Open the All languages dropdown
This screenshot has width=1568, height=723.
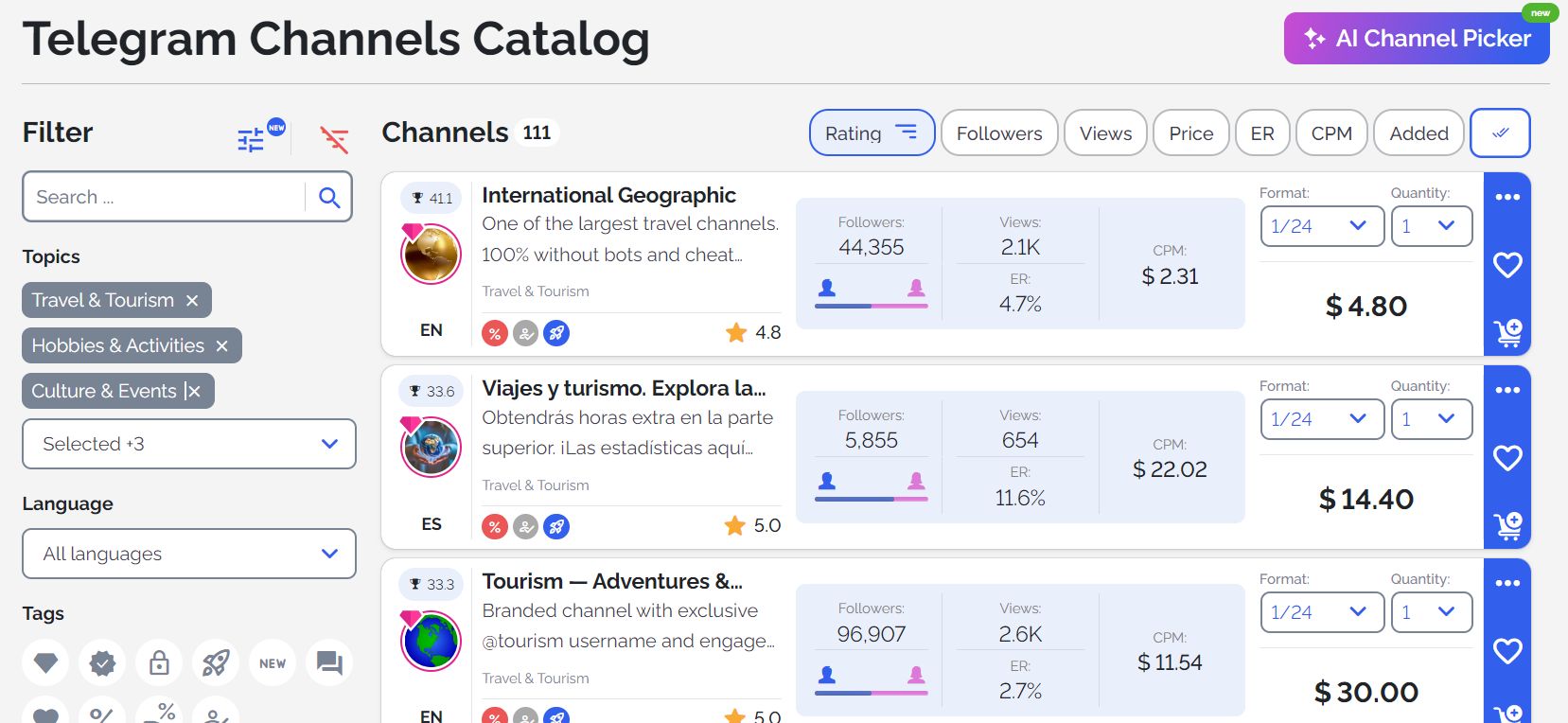click(x=189, y=554)
